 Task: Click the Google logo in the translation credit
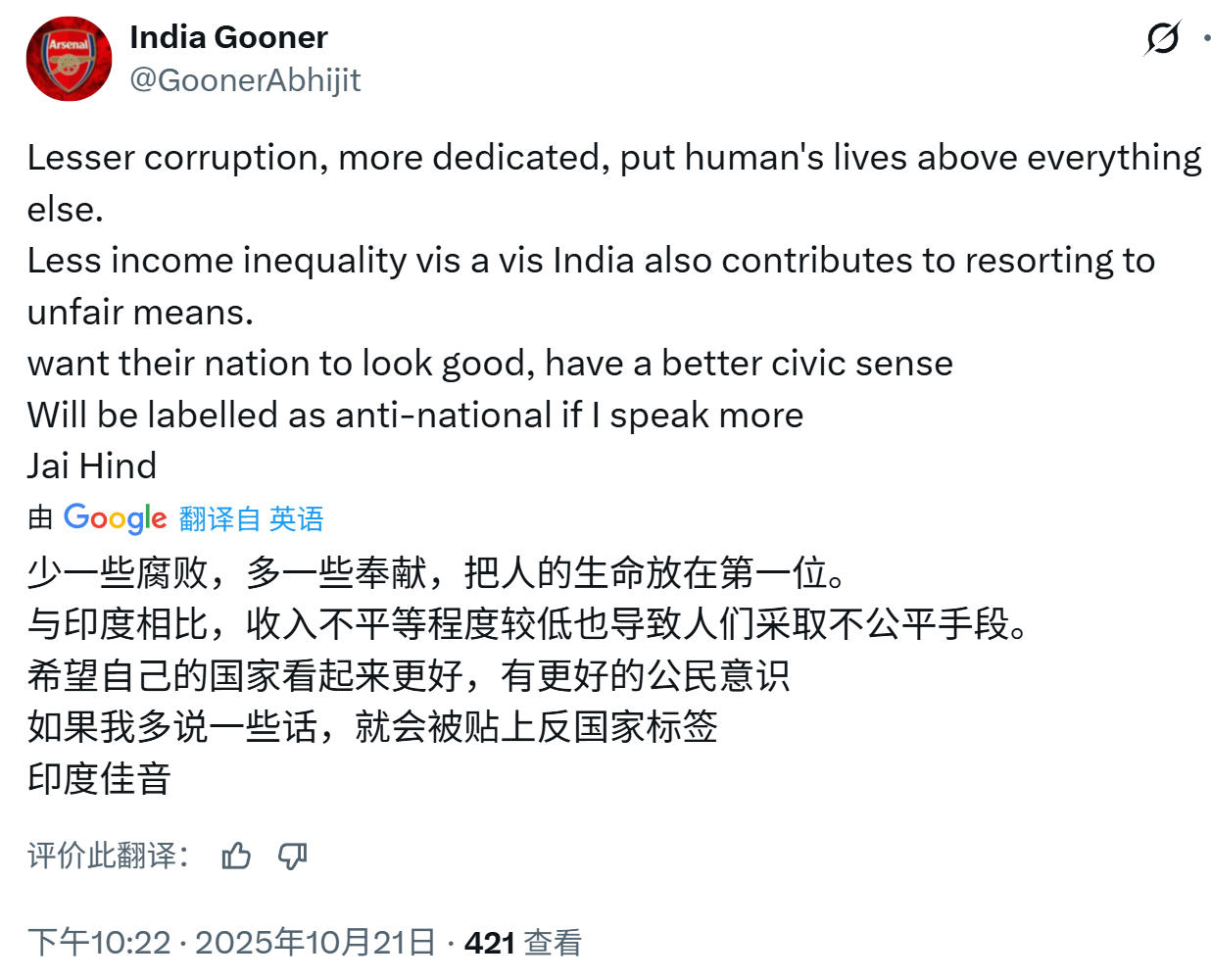tap(115, 517)
